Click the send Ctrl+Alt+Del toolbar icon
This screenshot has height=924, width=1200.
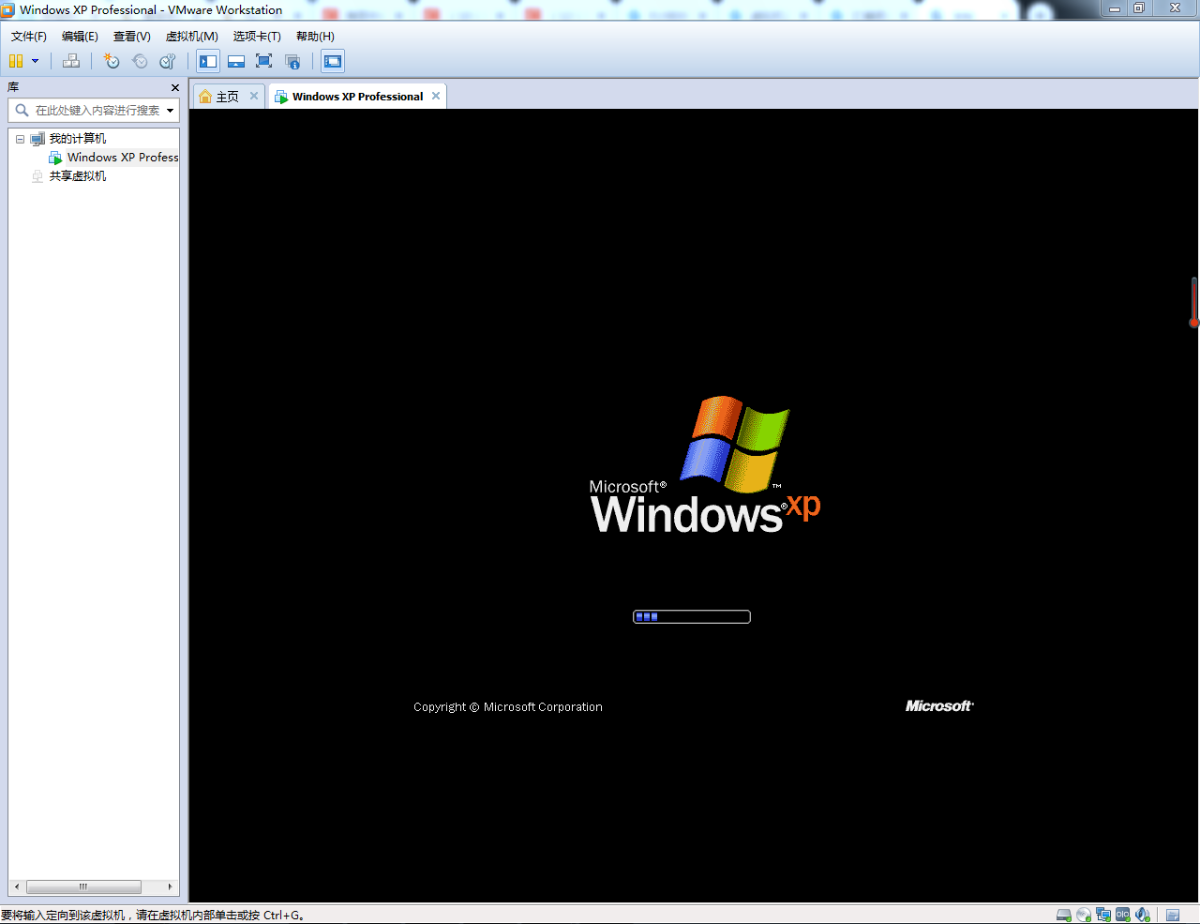(71, 61)
